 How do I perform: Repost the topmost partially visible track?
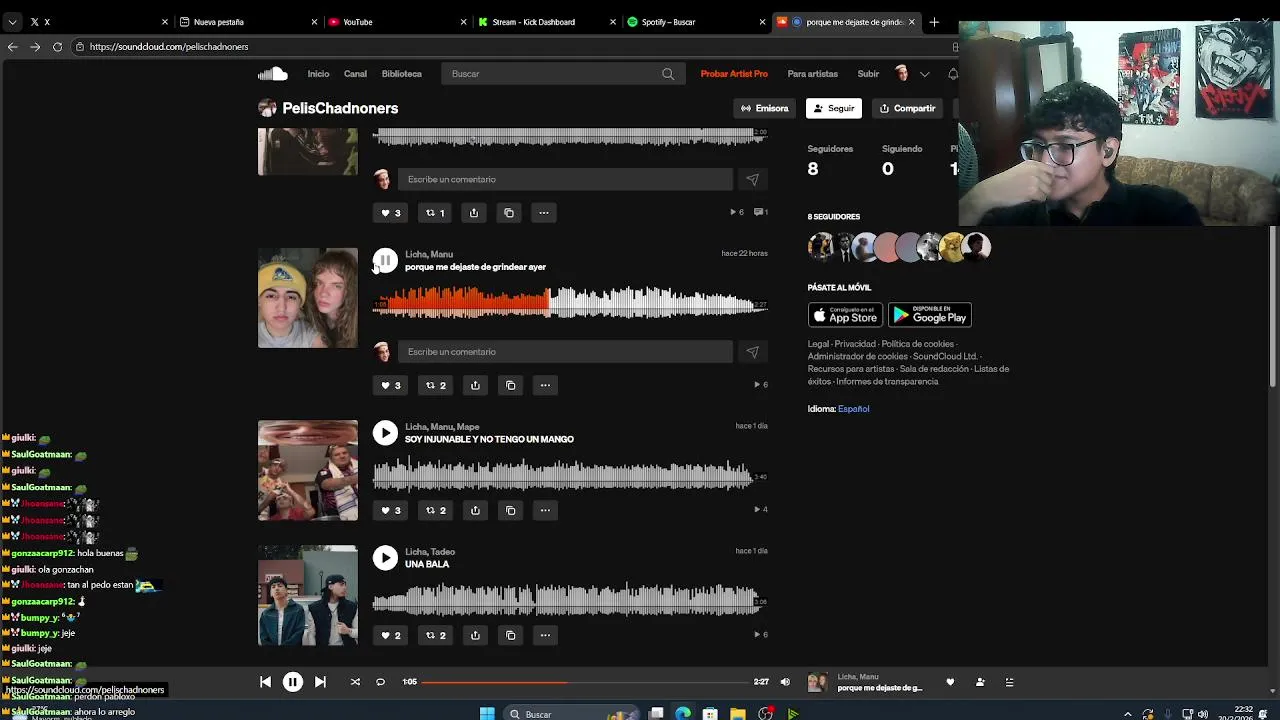pyautogui.click(x=435, y=212)
